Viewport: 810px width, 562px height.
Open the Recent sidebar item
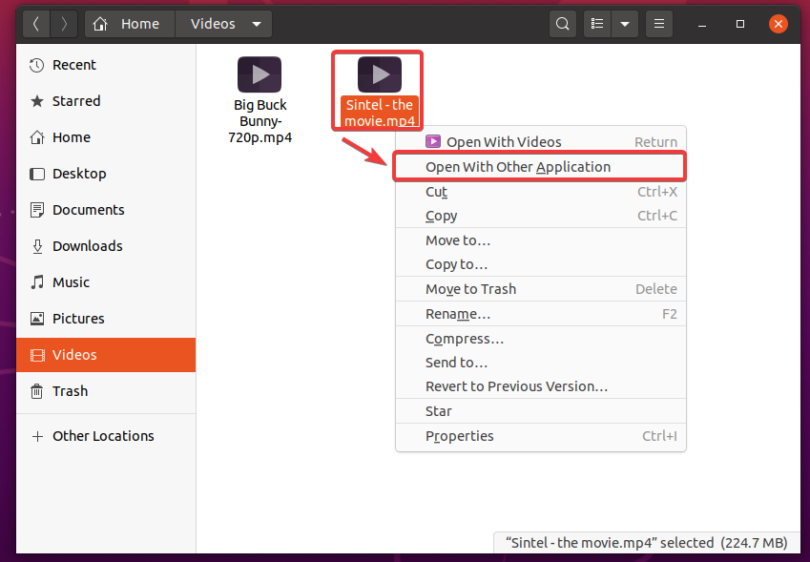(x=106, y=65)
